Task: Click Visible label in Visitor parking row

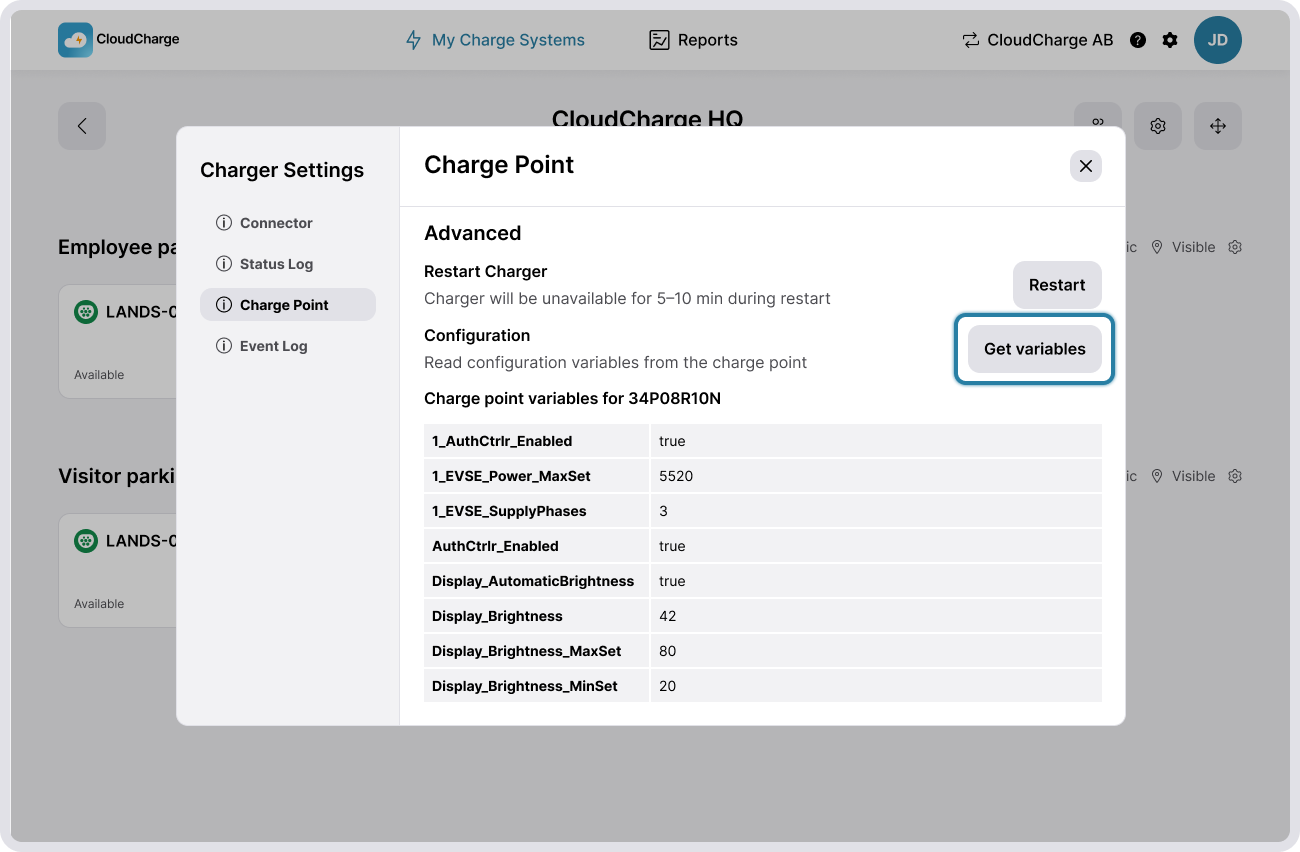Action: coord(1194,476)
